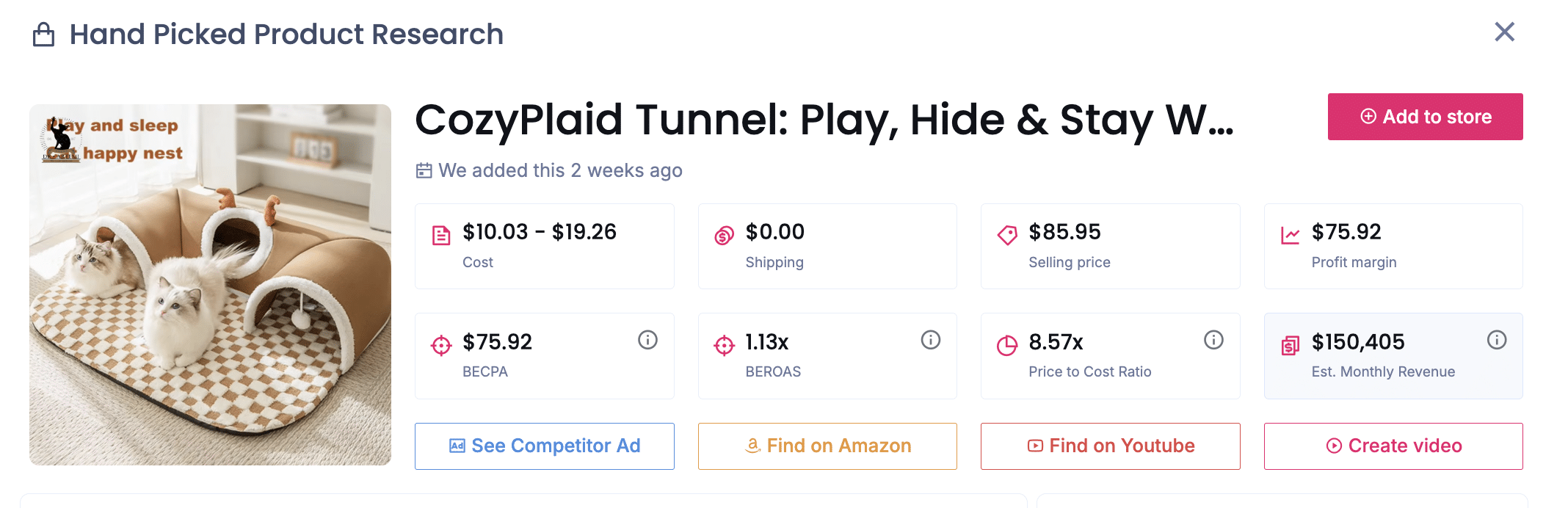The width and height of the screenshot is (1568, 508).
Task: Click the target icon next to BECPA
Action: pos(440,344)
